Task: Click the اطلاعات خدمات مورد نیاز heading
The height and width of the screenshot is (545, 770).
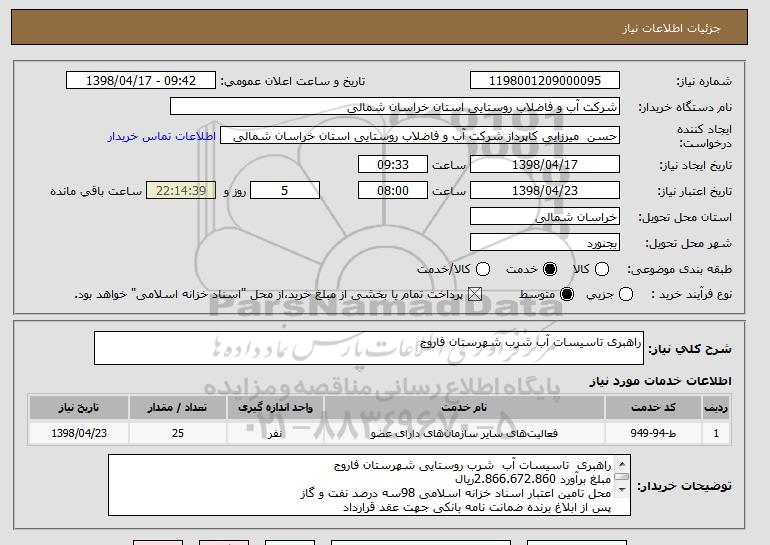Action: point(660,381)
